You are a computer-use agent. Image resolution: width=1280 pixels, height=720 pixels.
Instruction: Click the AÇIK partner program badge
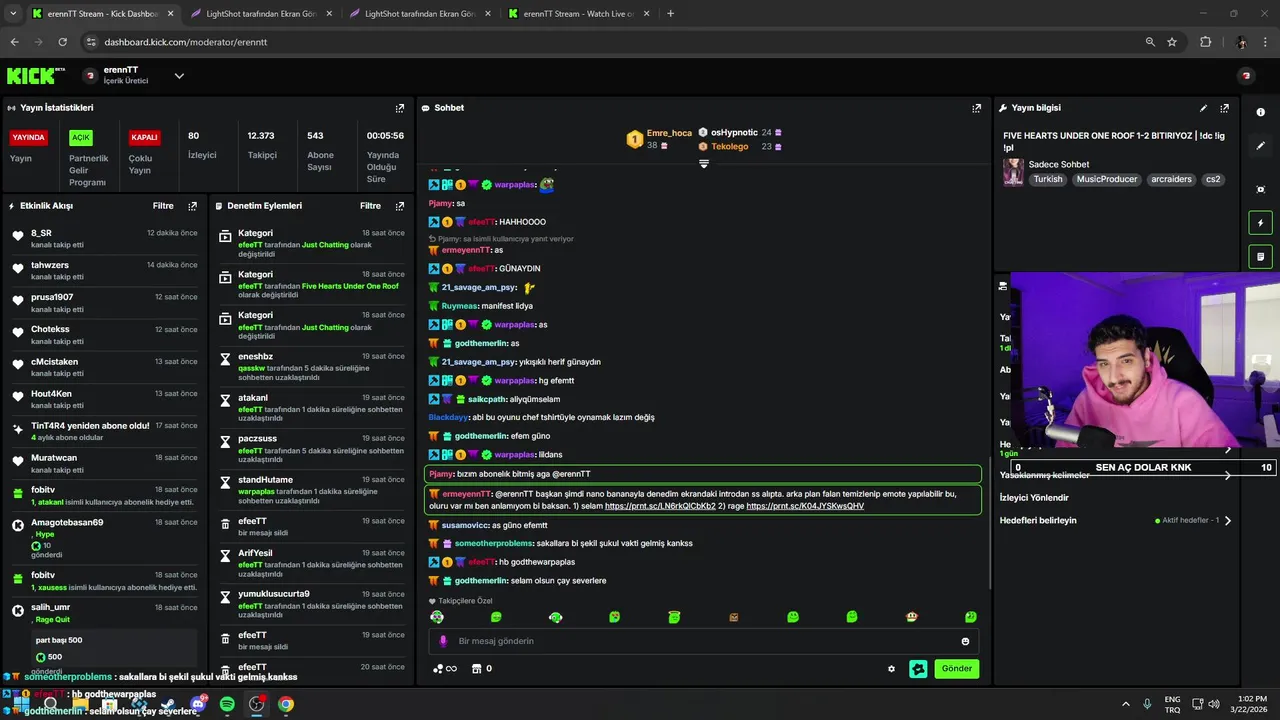tap(81, 138)
